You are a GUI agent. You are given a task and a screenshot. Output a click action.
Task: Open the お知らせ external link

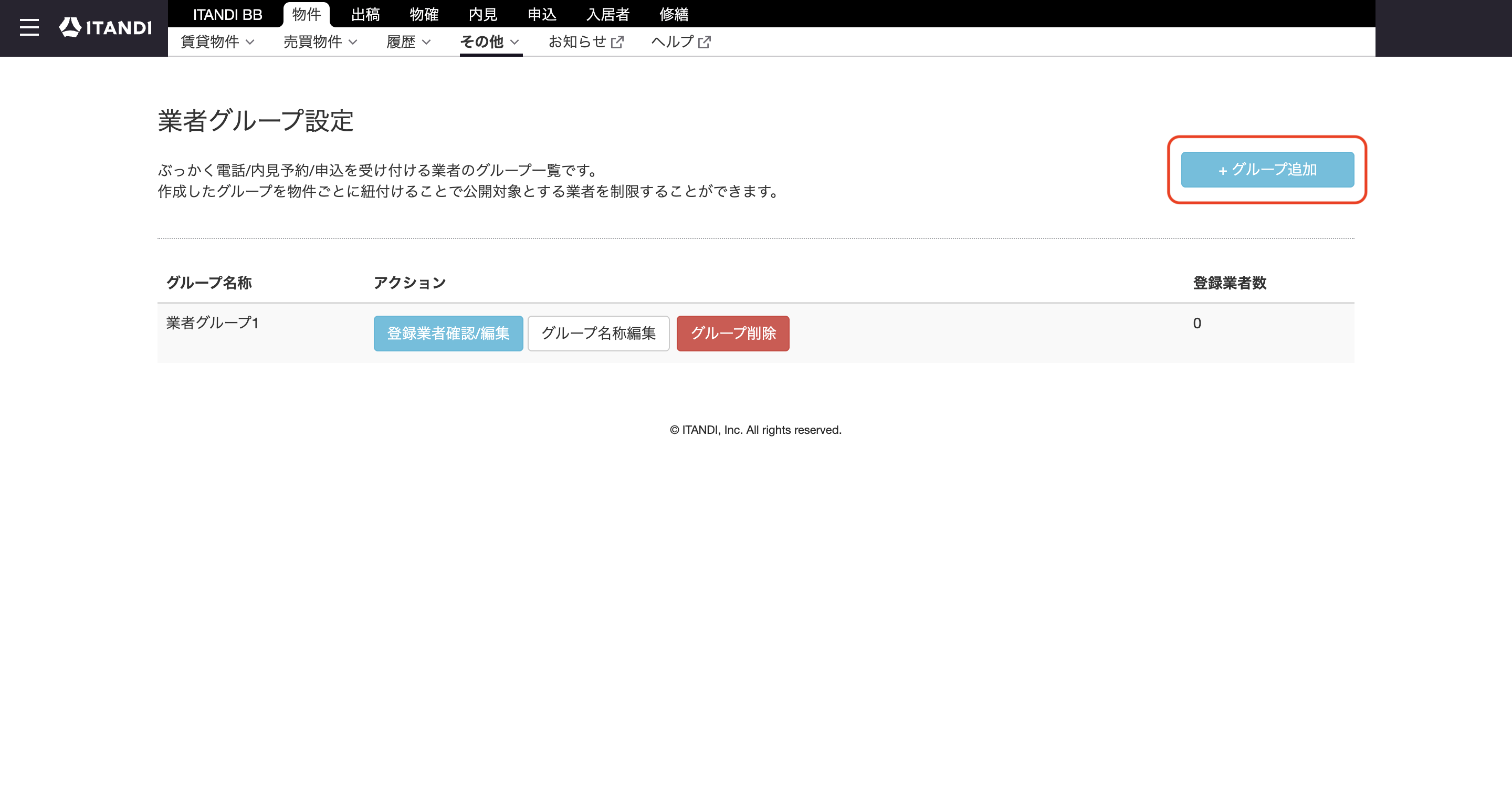586,41
